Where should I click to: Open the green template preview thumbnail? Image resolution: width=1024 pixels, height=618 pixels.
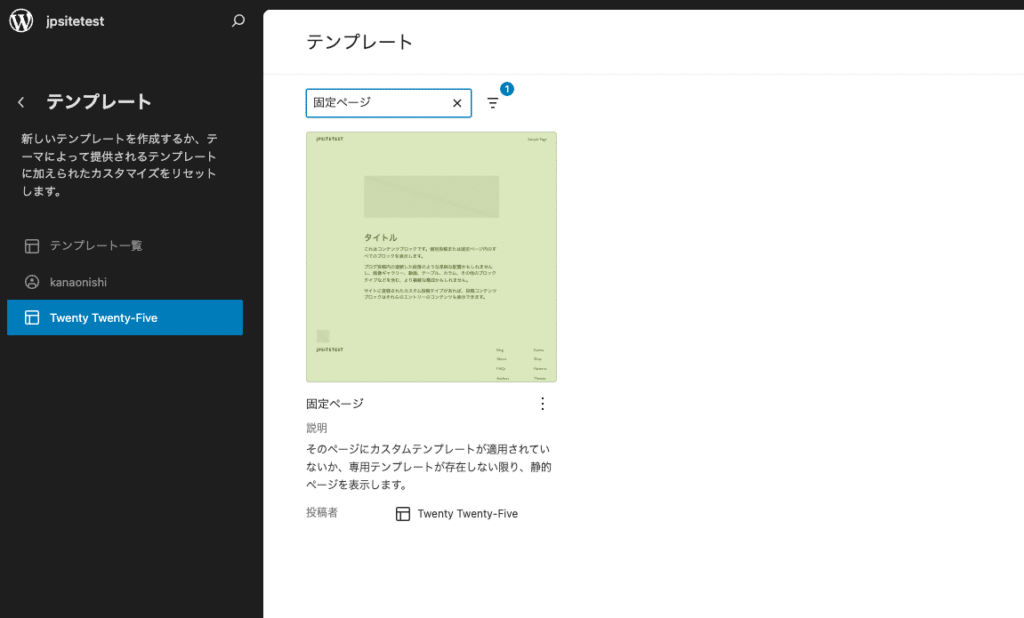tap(431, 256)
